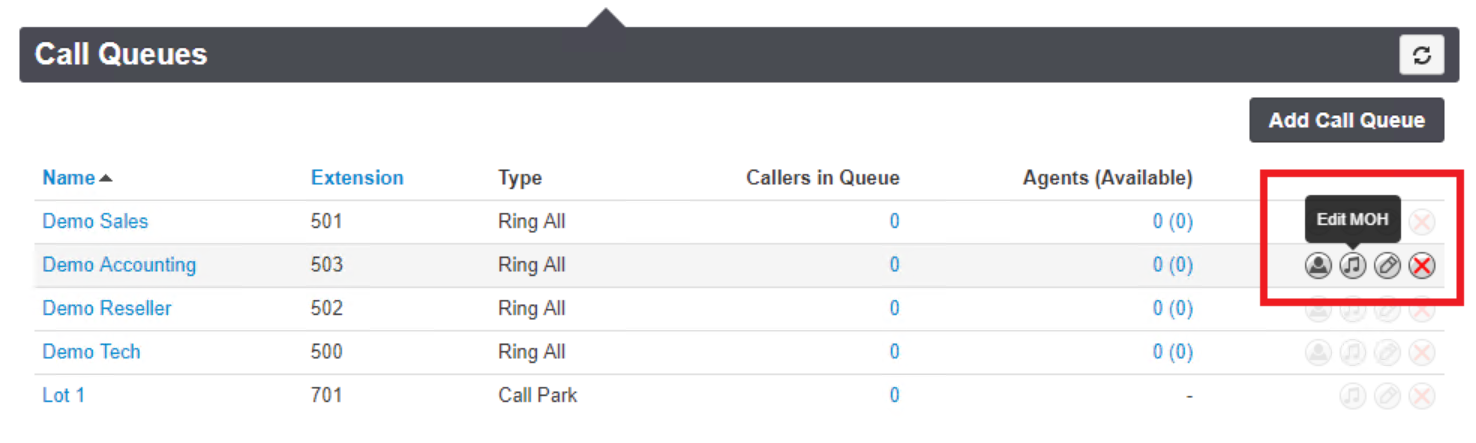
Task: View callers in Demo Sales queue
Action: (x=894, y=221)
